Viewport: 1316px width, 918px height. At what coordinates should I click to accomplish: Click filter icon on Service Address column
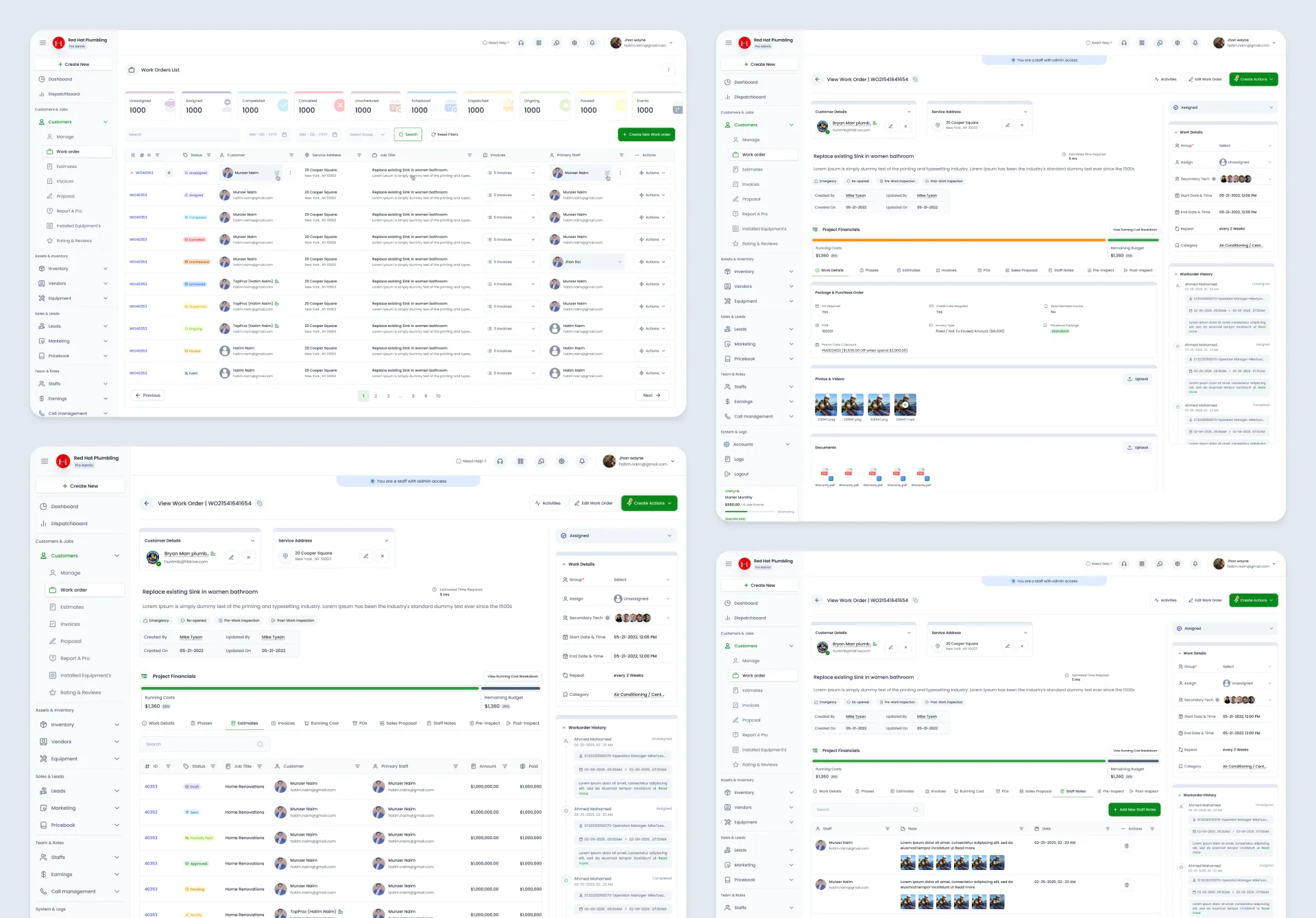(360, 155)
